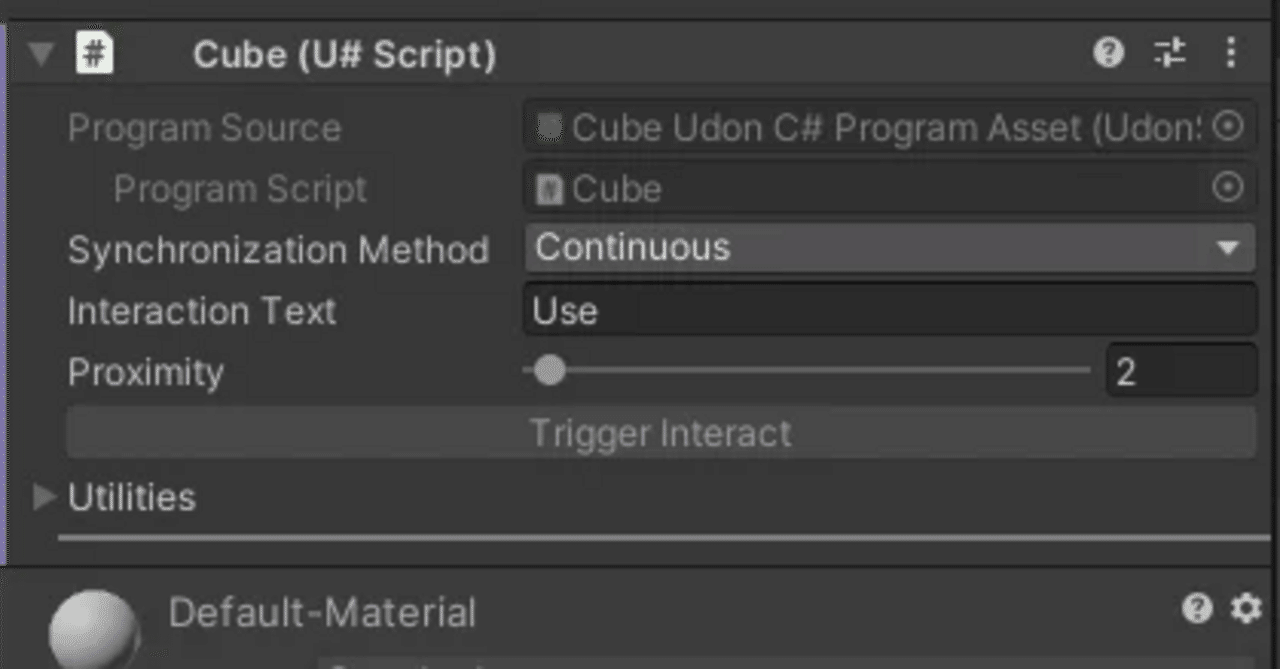This screenshot has width=1280, height=669.
Task: Click the Proximity numeric value field
Action: [1180, 372]
